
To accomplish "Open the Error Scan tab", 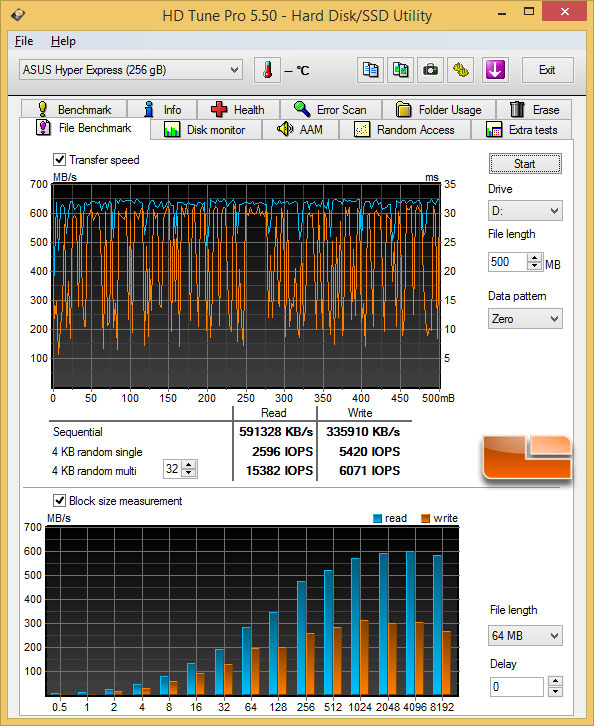I will click(x=331, y=110).
